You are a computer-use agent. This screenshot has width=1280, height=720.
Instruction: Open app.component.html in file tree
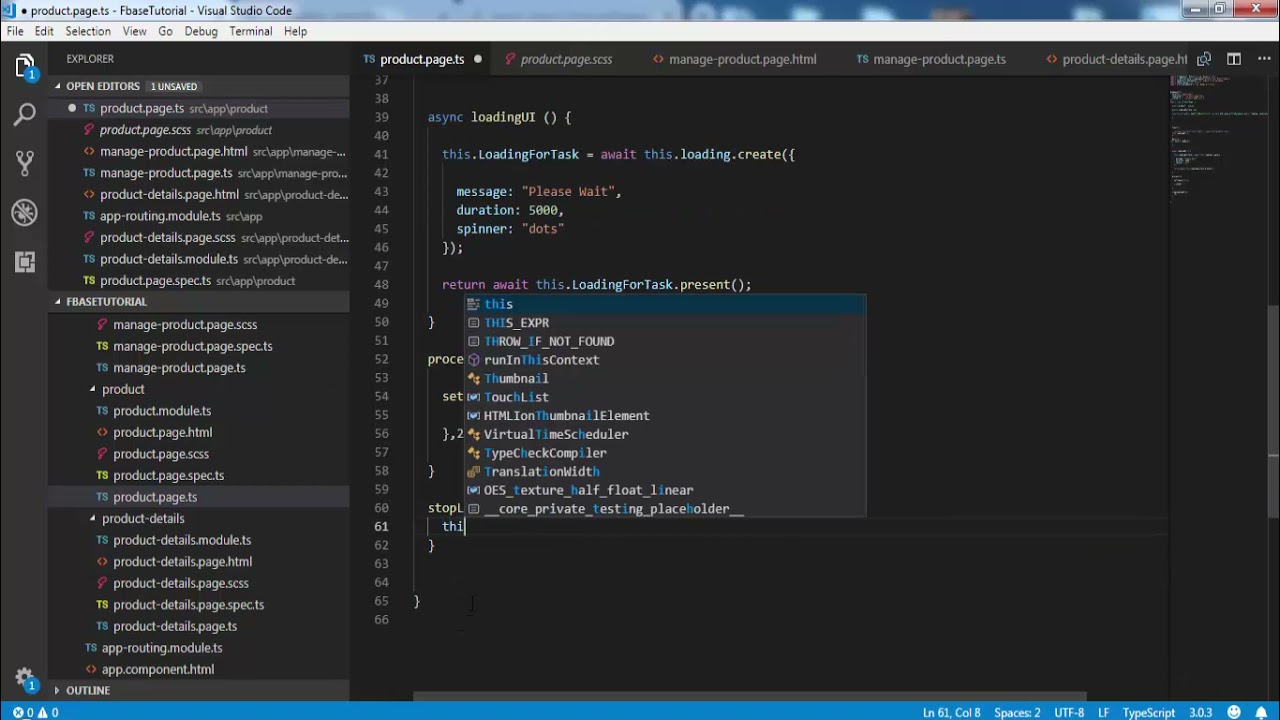click(x=199, y=669)
